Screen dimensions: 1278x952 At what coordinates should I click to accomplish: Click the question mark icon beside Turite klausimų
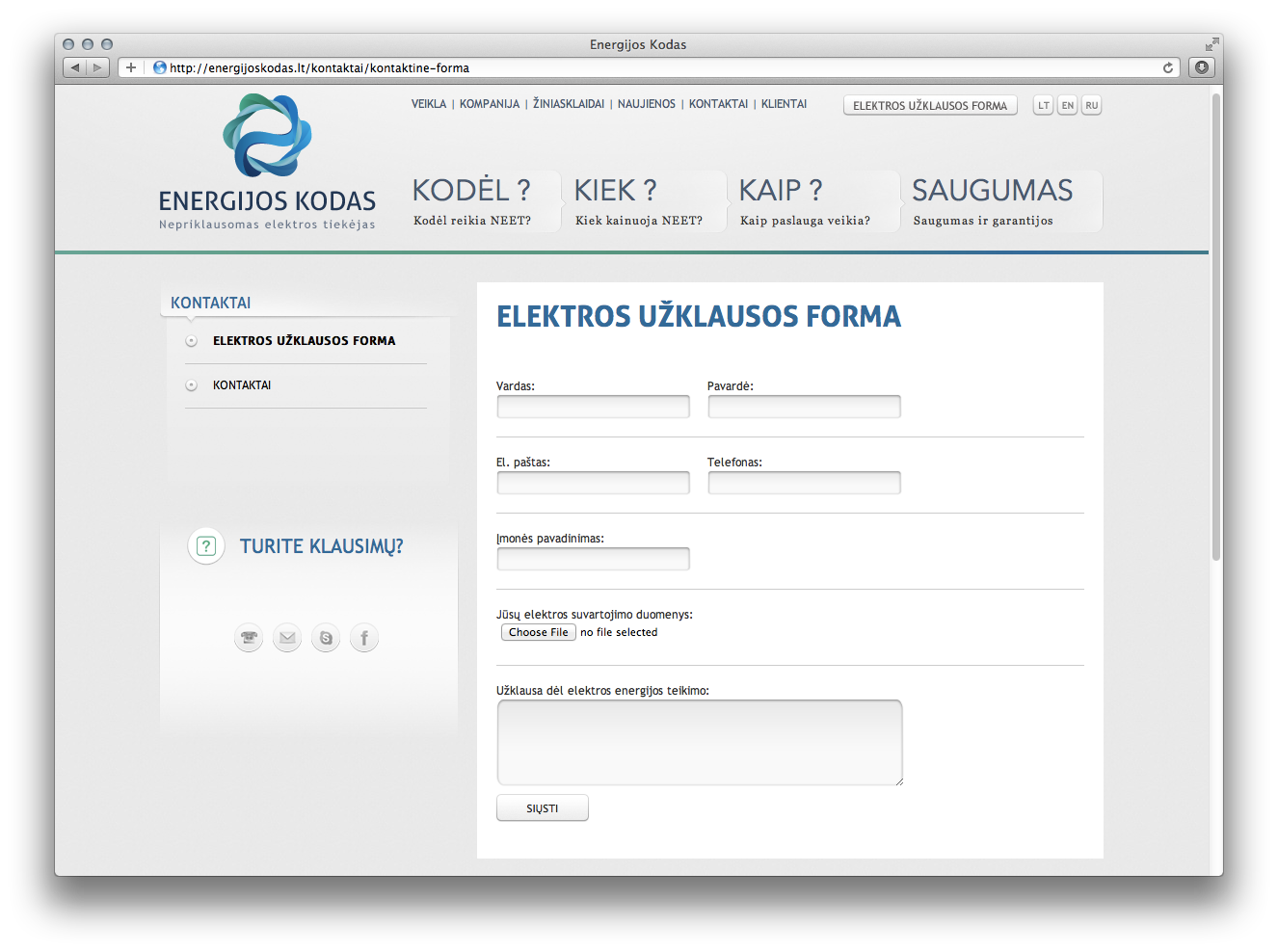pos(206,546)
